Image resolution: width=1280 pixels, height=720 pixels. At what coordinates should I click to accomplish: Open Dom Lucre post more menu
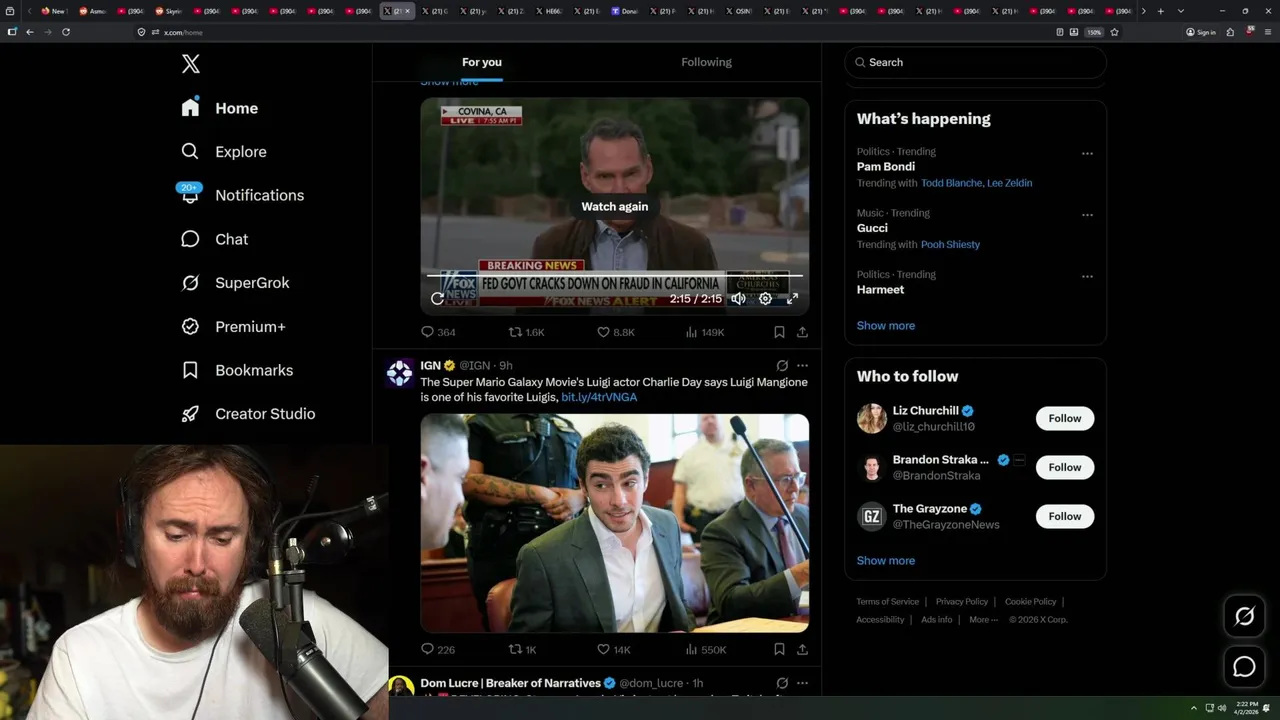tap(802, 683)
